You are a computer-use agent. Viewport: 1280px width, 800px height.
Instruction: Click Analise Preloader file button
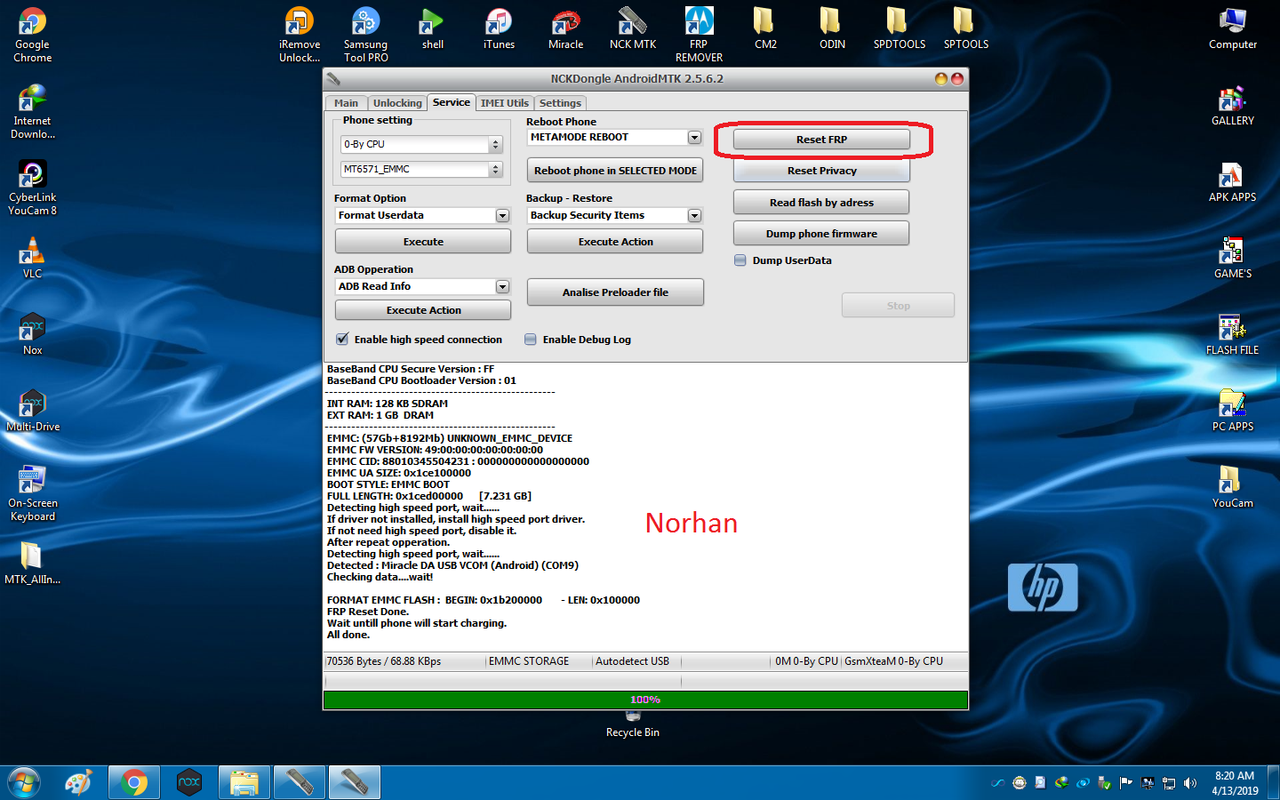[x=615, y=292]
